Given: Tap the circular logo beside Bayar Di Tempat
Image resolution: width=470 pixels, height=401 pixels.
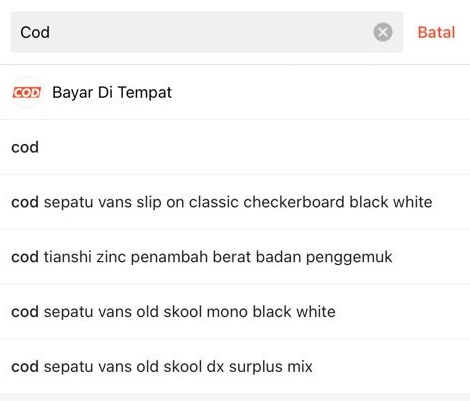Looking at the screenshot, I should (27, 92).
